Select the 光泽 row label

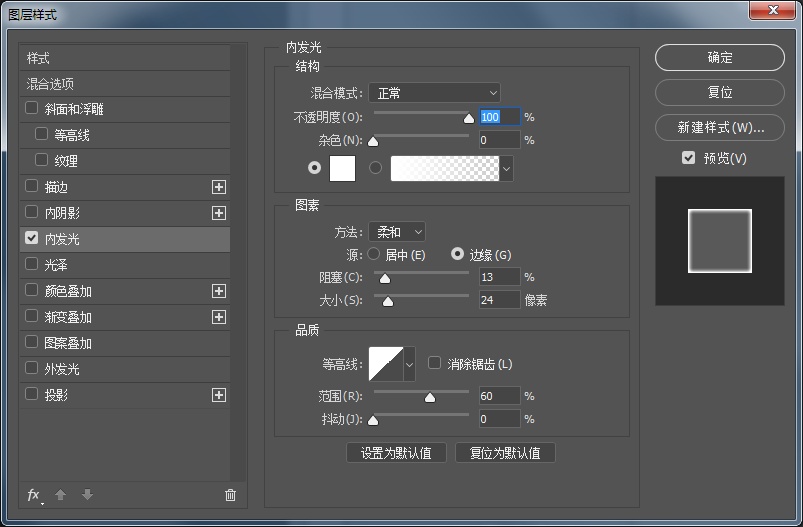tap(56, 265)
